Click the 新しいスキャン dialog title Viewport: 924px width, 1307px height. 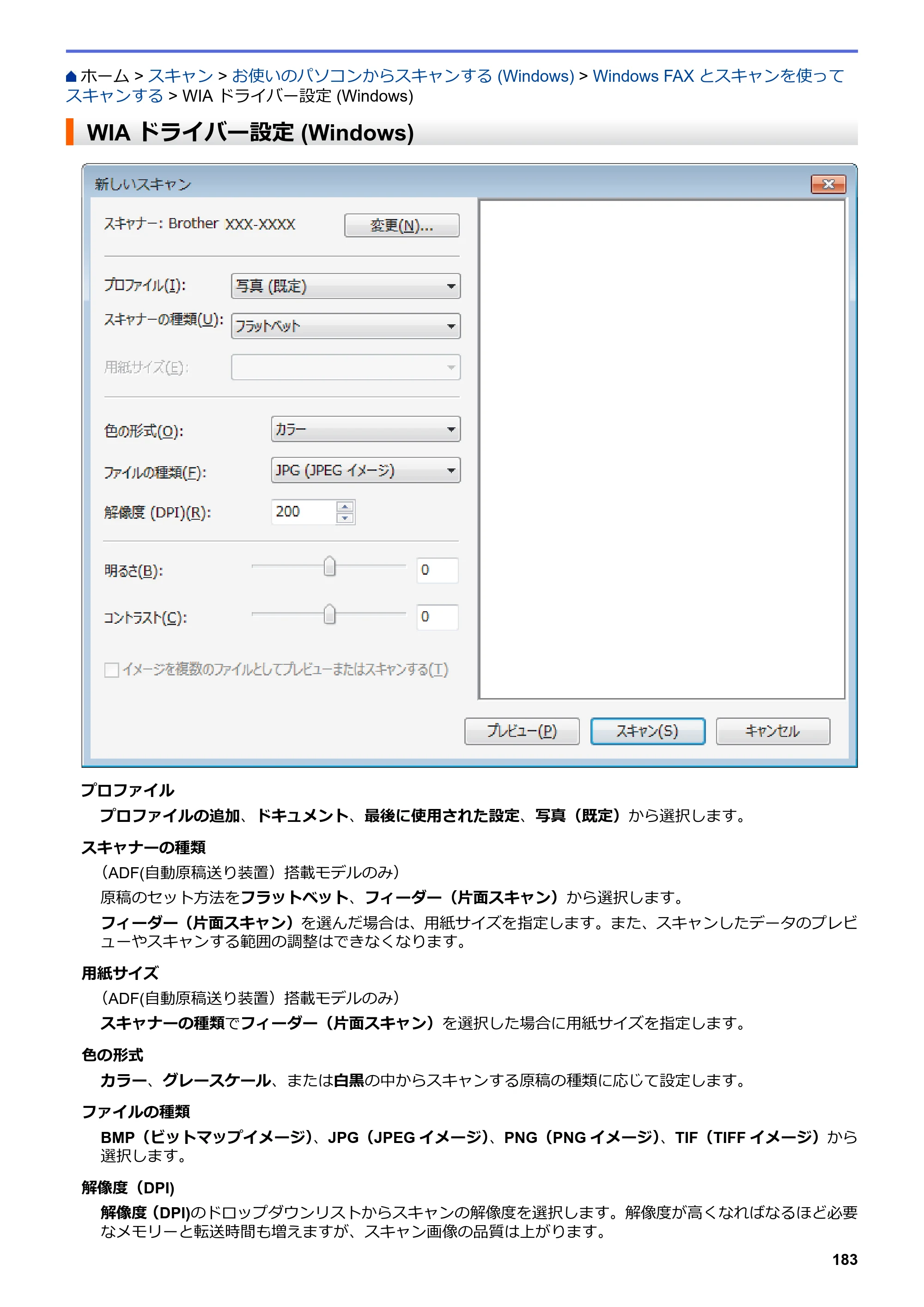click(x=143, y=184)
